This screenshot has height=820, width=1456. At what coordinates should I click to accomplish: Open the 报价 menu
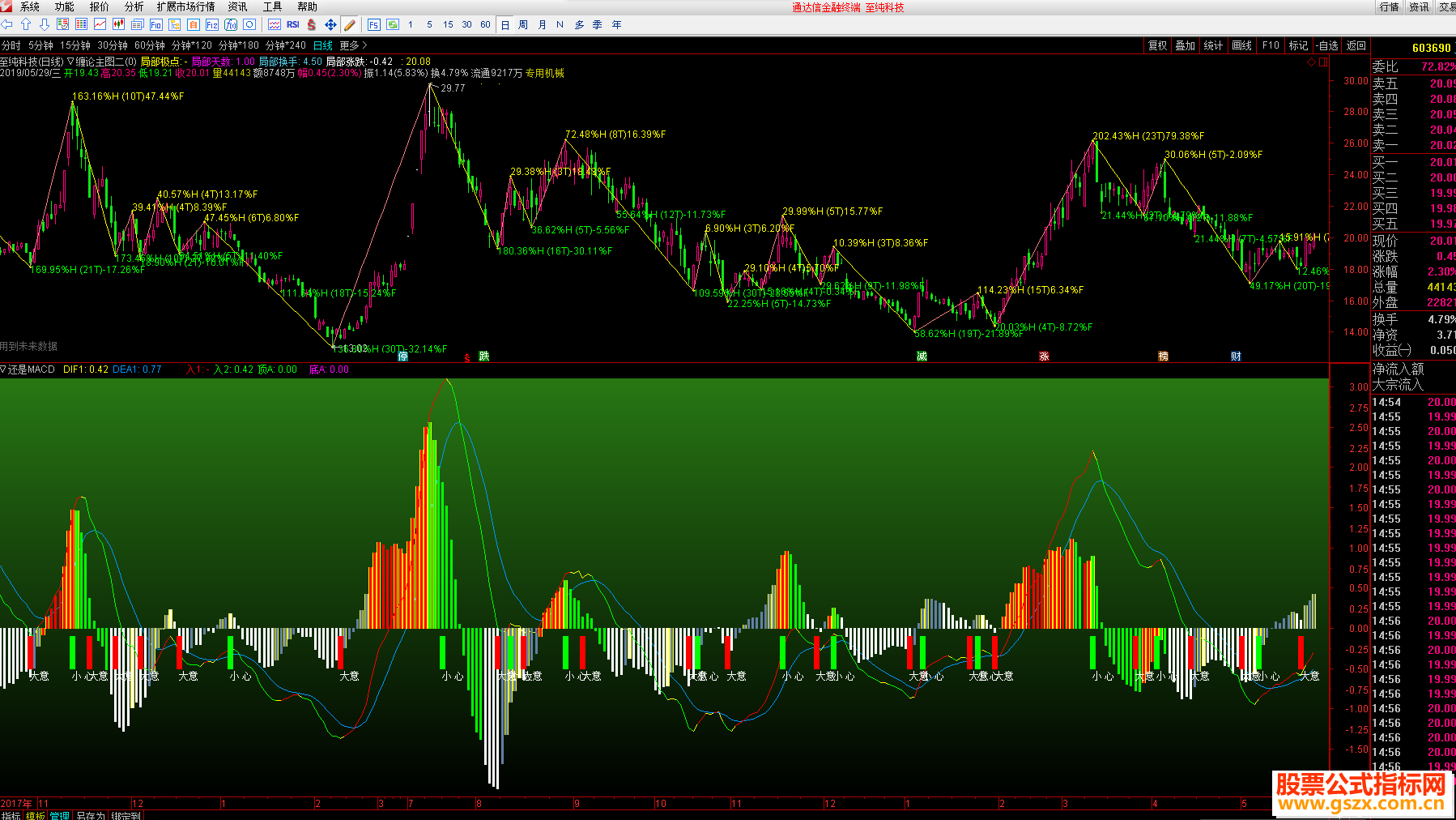(x=99, y=6)
